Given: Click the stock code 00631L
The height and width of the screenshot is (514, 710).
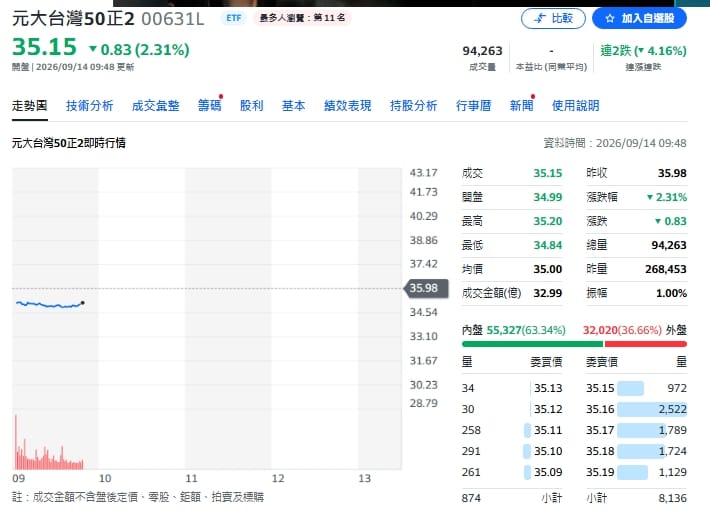Looking at the screenshot, I should pos(173,19).
